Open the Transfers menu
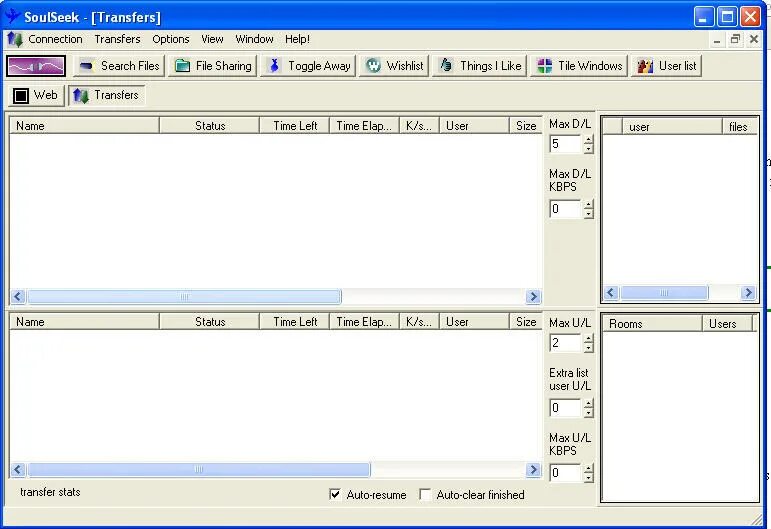 pos(117,39)
